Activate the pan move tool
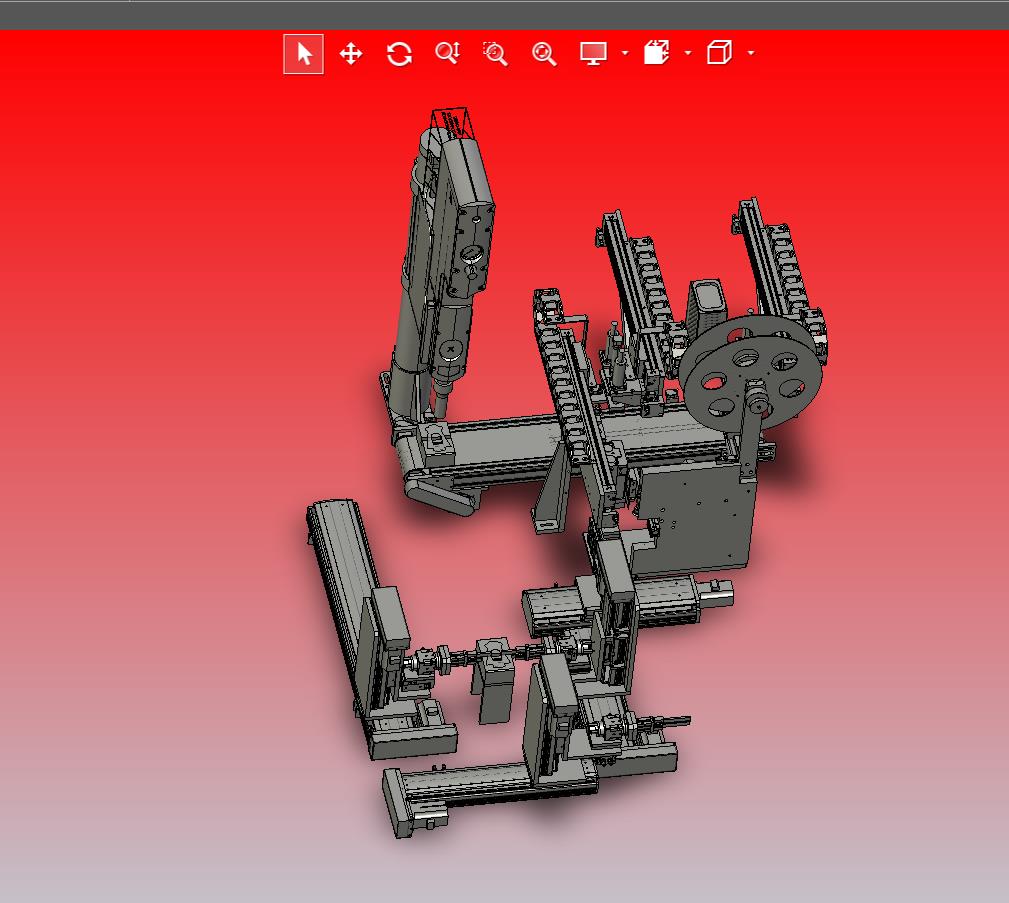The width and height of the screenshot is (1009, 903). 351,54
